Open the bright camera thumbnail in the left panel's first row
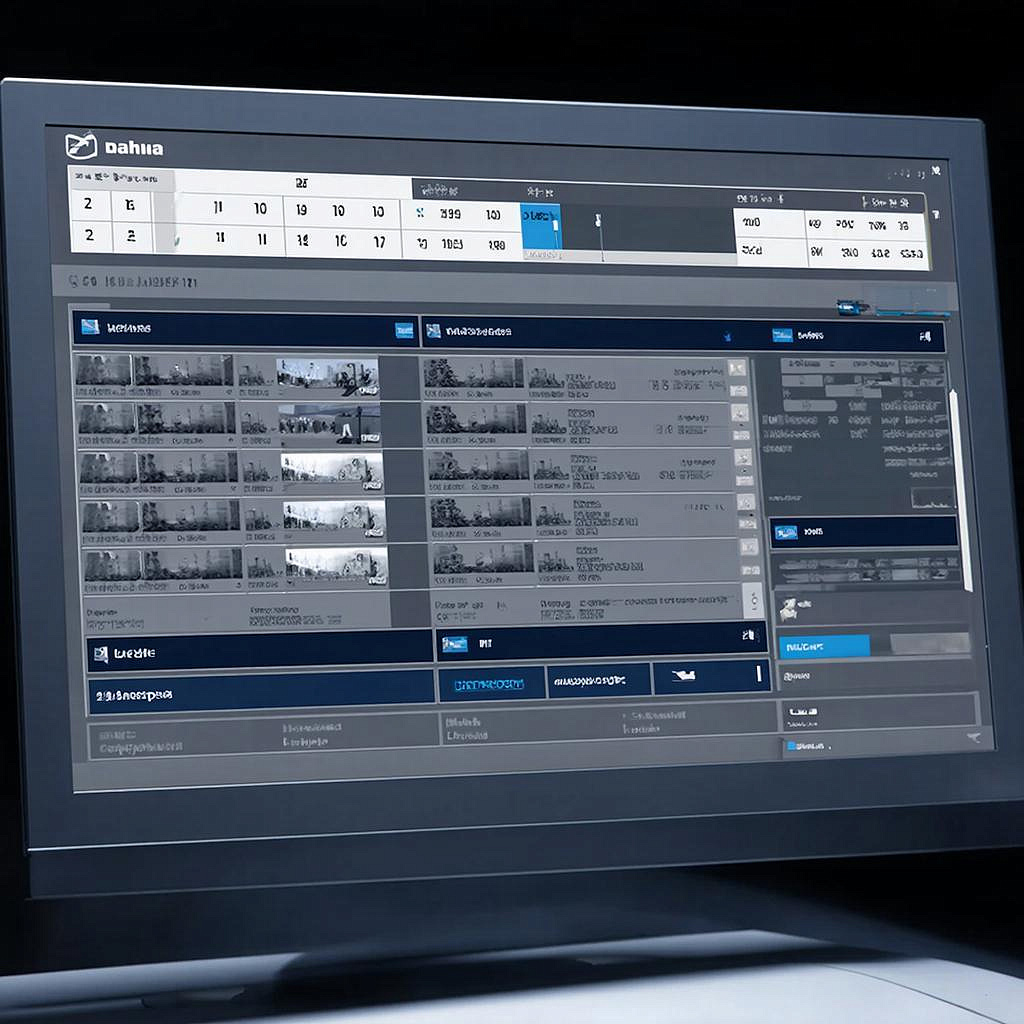1024x1024 pixels. coord(327,377)
